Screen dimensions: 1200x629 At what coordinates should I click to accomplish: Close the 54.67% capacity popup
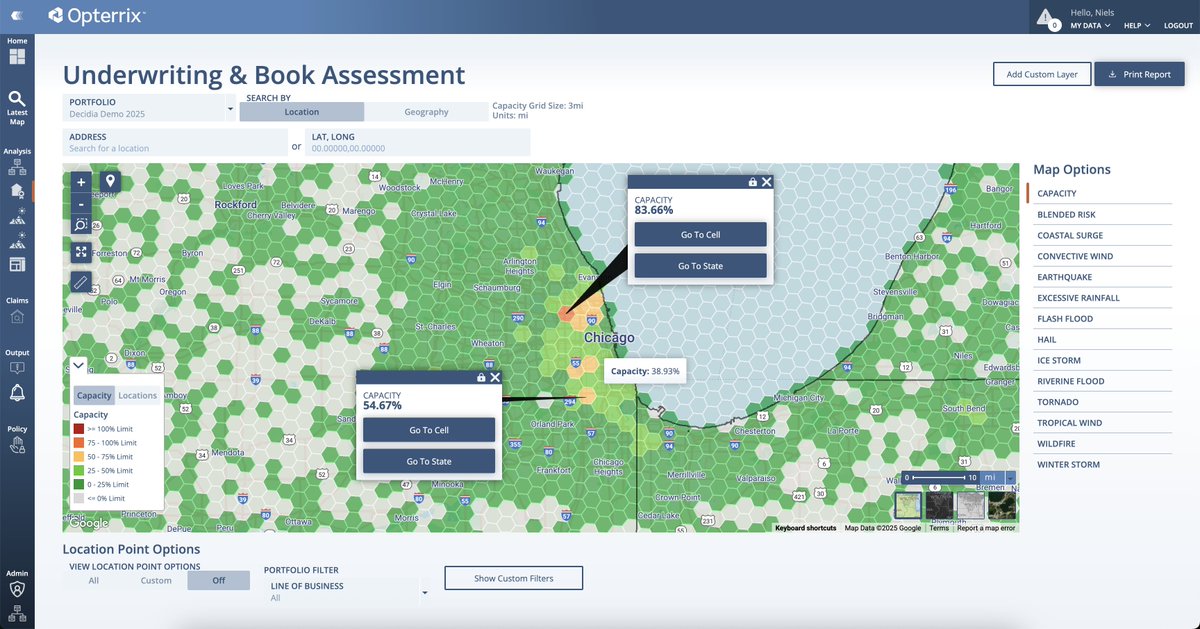tap(495, 378)
